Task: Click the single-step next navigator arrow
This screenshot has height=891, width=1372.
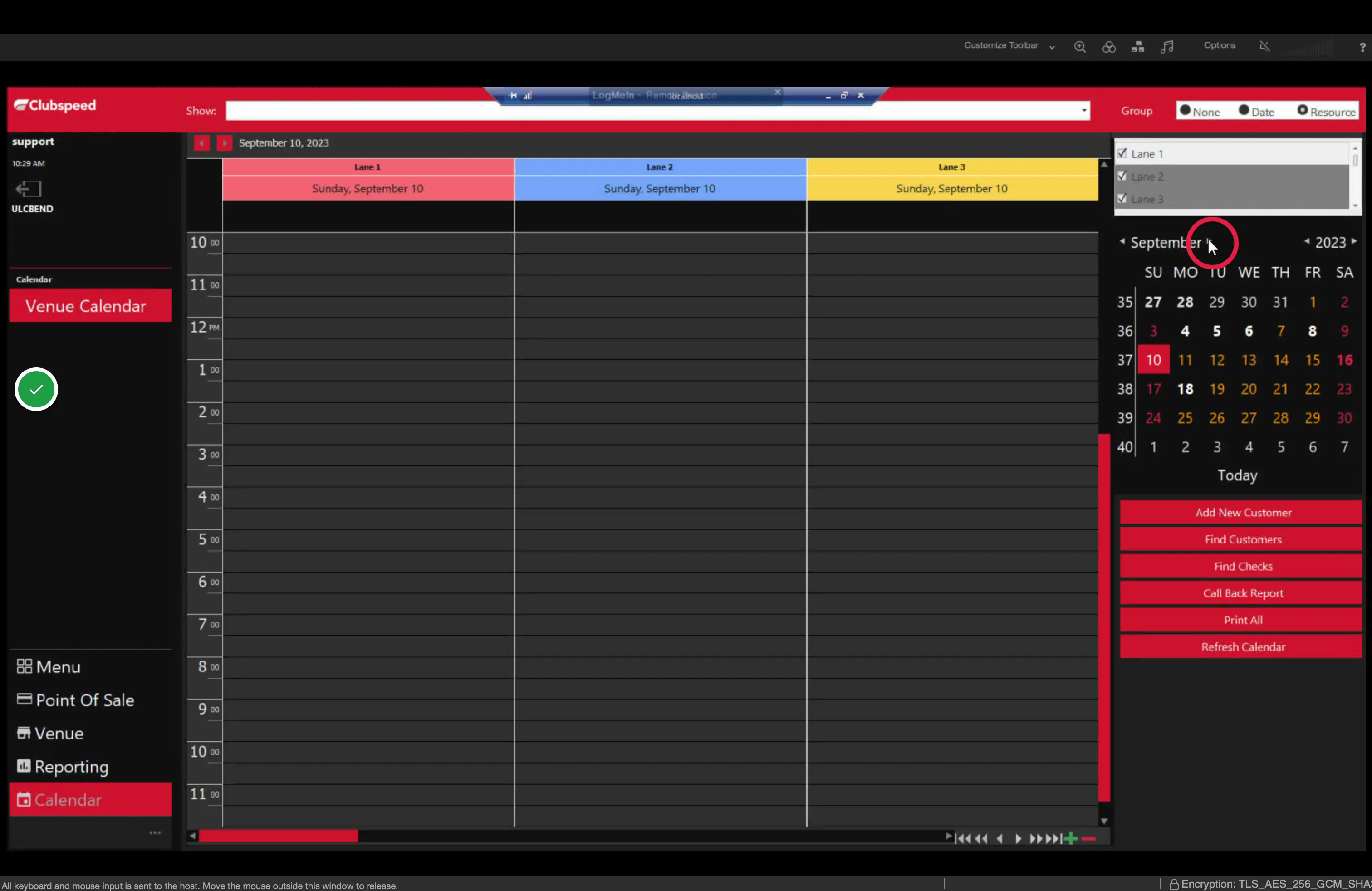Action: [x=1018, y=838]
